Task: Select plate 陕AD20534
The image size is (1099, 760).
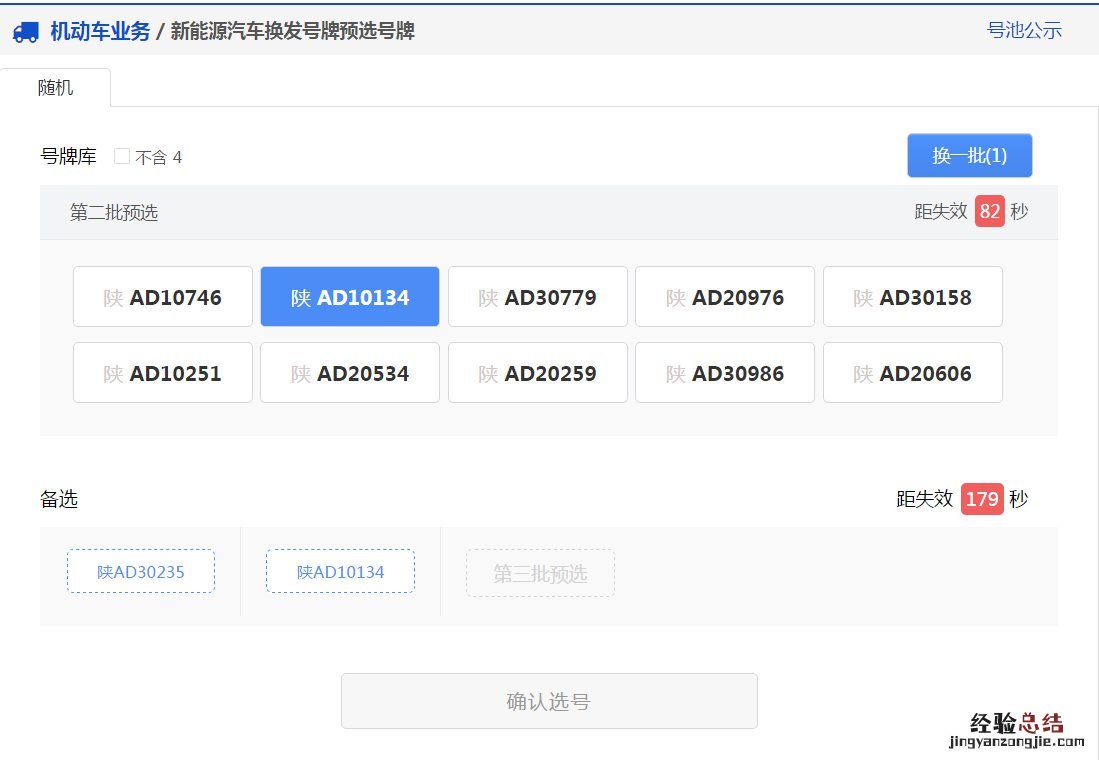Action: click(349, 372)
